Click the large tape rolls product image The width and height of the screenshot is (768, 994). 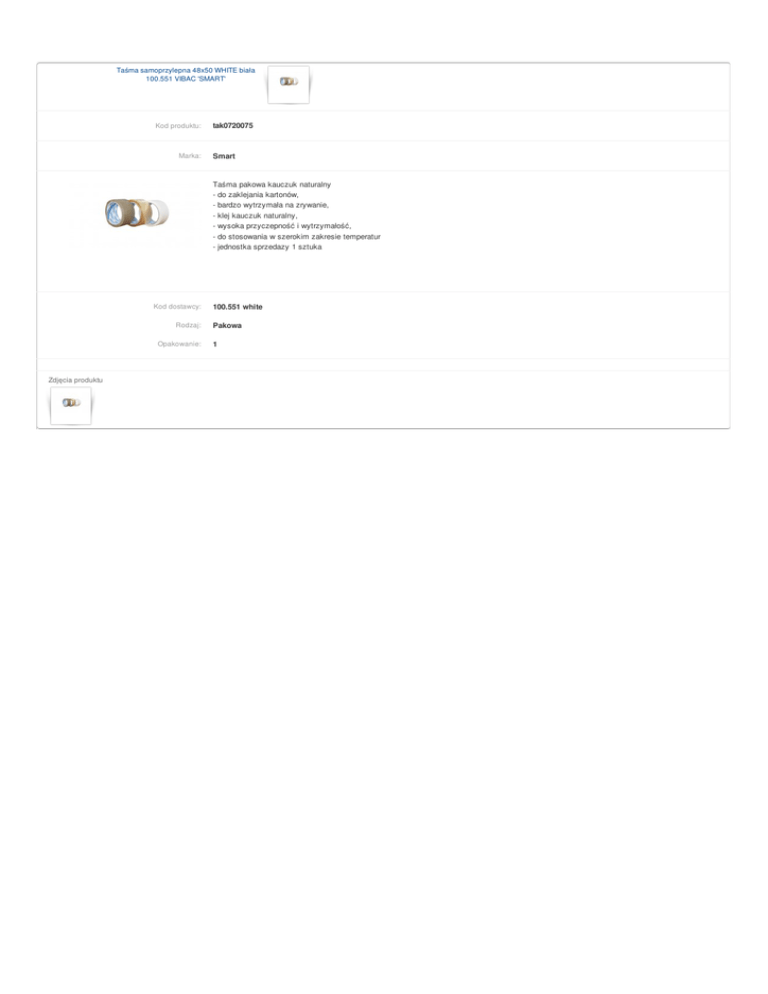click(x=137, y=213)
